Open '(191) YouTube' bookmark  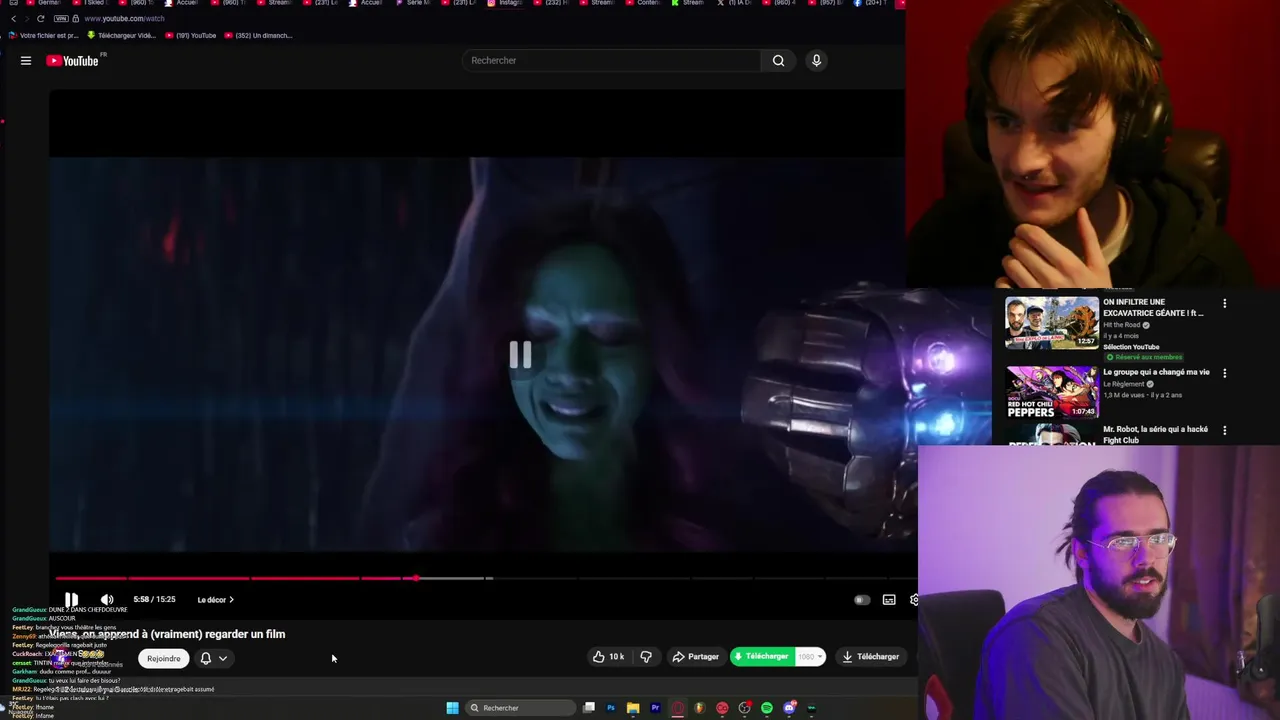point(190,35)
